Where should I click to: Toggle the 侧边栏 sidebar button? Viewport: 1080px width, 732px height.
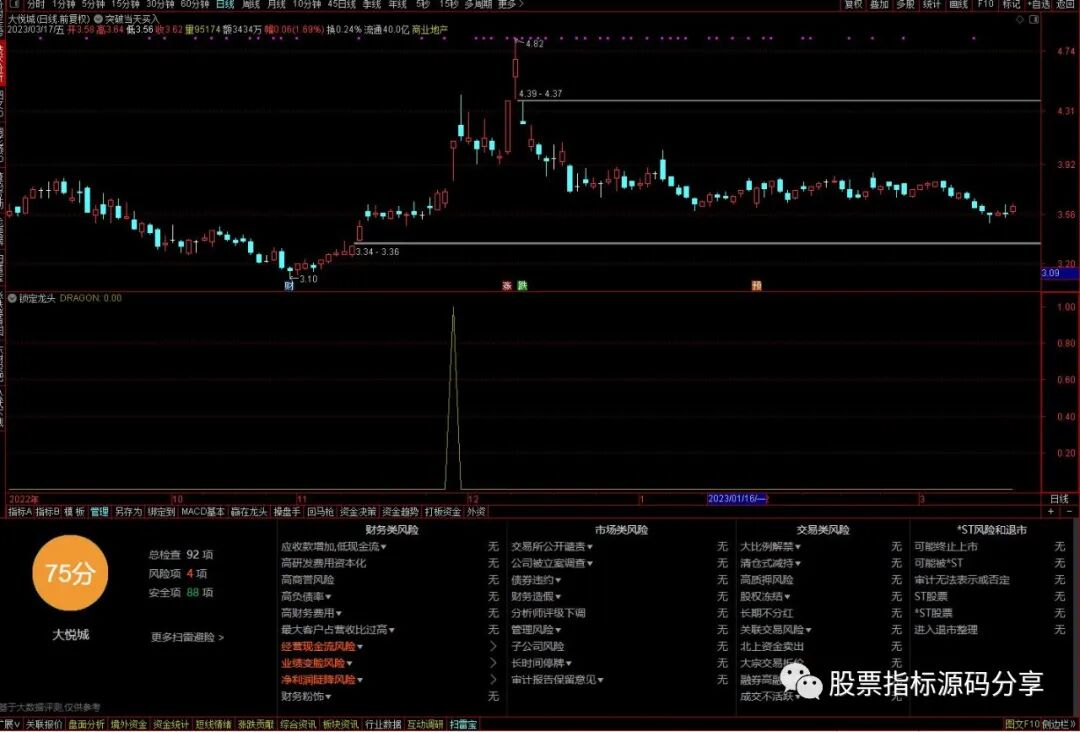pos(1059,724)
